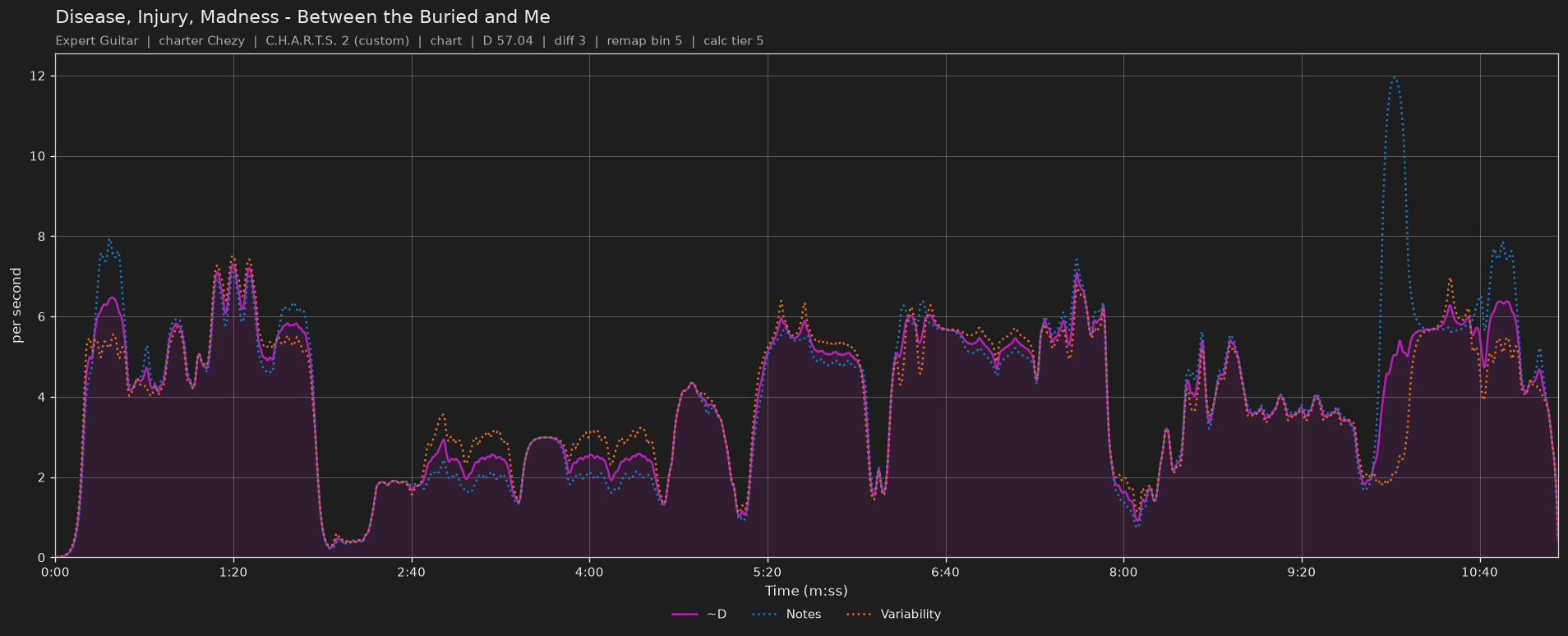The height and width of the screenshot is (636, 1568).
Task: Click the y-axis tick label "4"
Action: [x=42, y=398]
